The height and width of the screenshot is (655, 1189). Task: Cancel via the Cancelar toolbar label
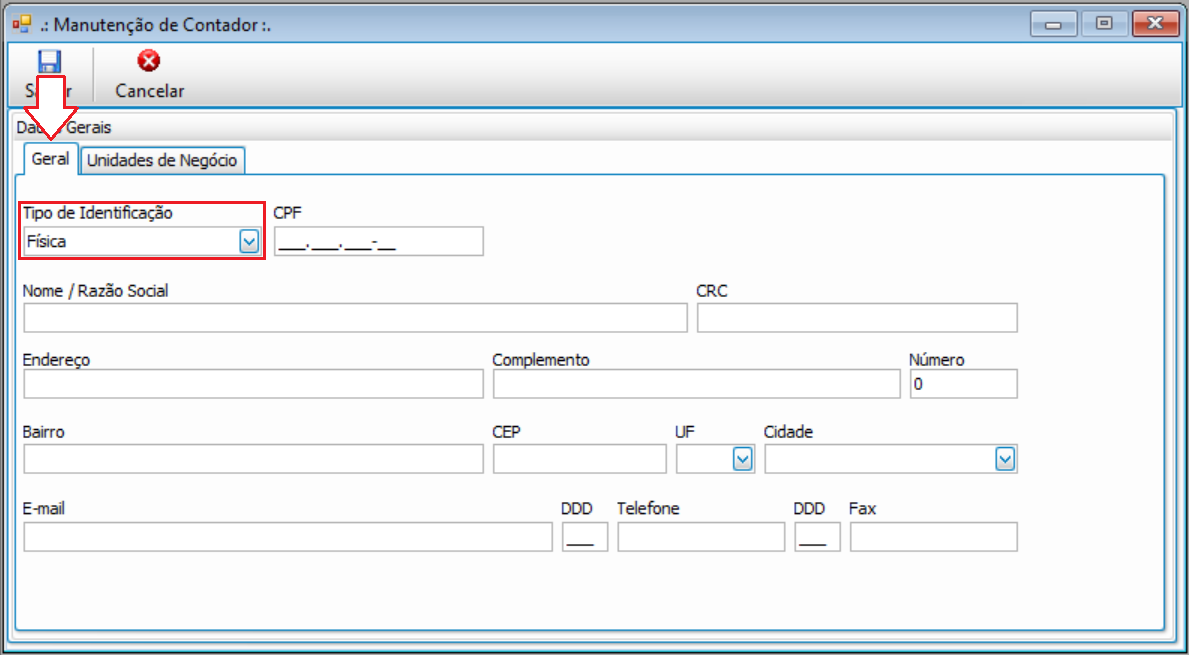(x=149, y=91)
